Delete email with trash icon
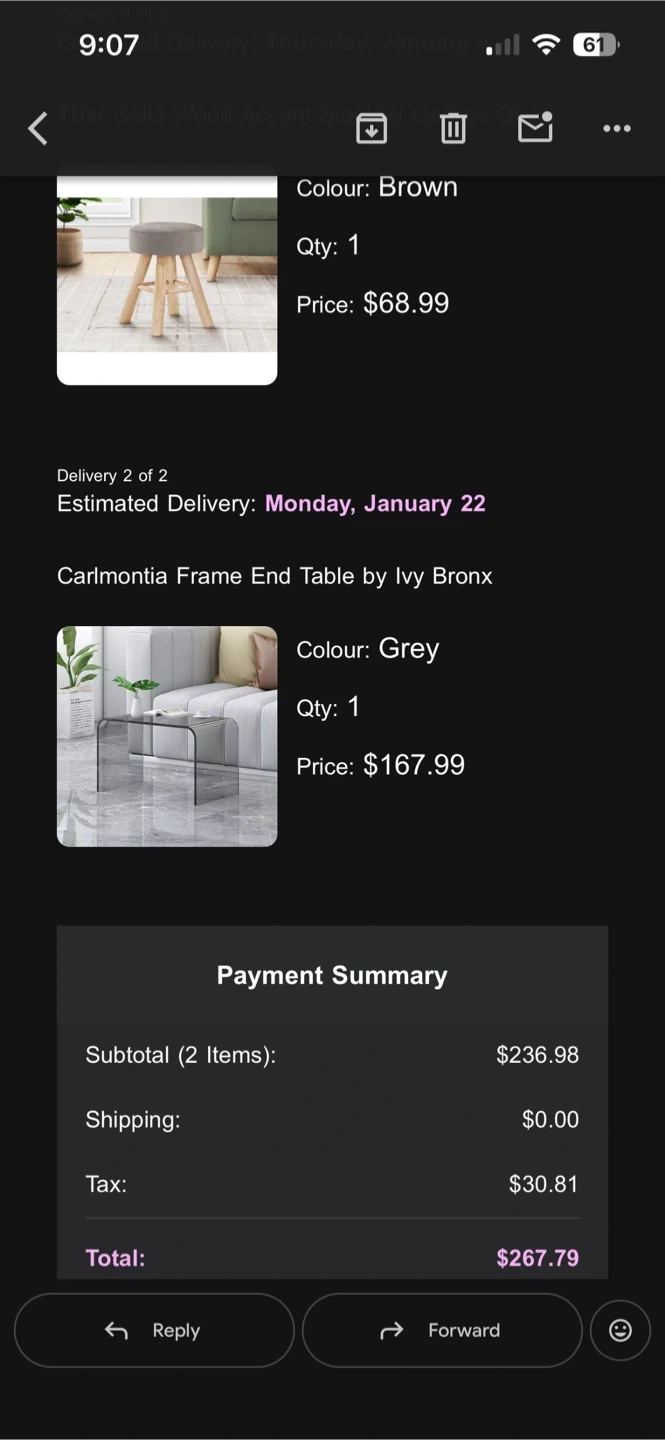Image resolution: width=665 pixels, height=1440 pixels. click(x=453, y=128)
